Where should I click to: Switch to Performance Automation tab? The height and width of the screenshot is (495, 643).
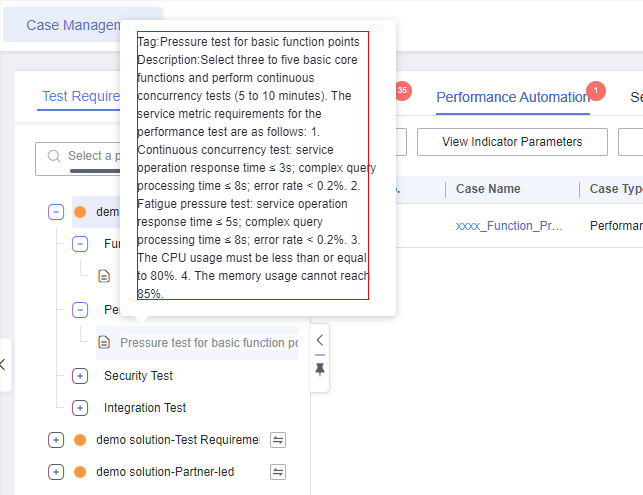point(513,97)
